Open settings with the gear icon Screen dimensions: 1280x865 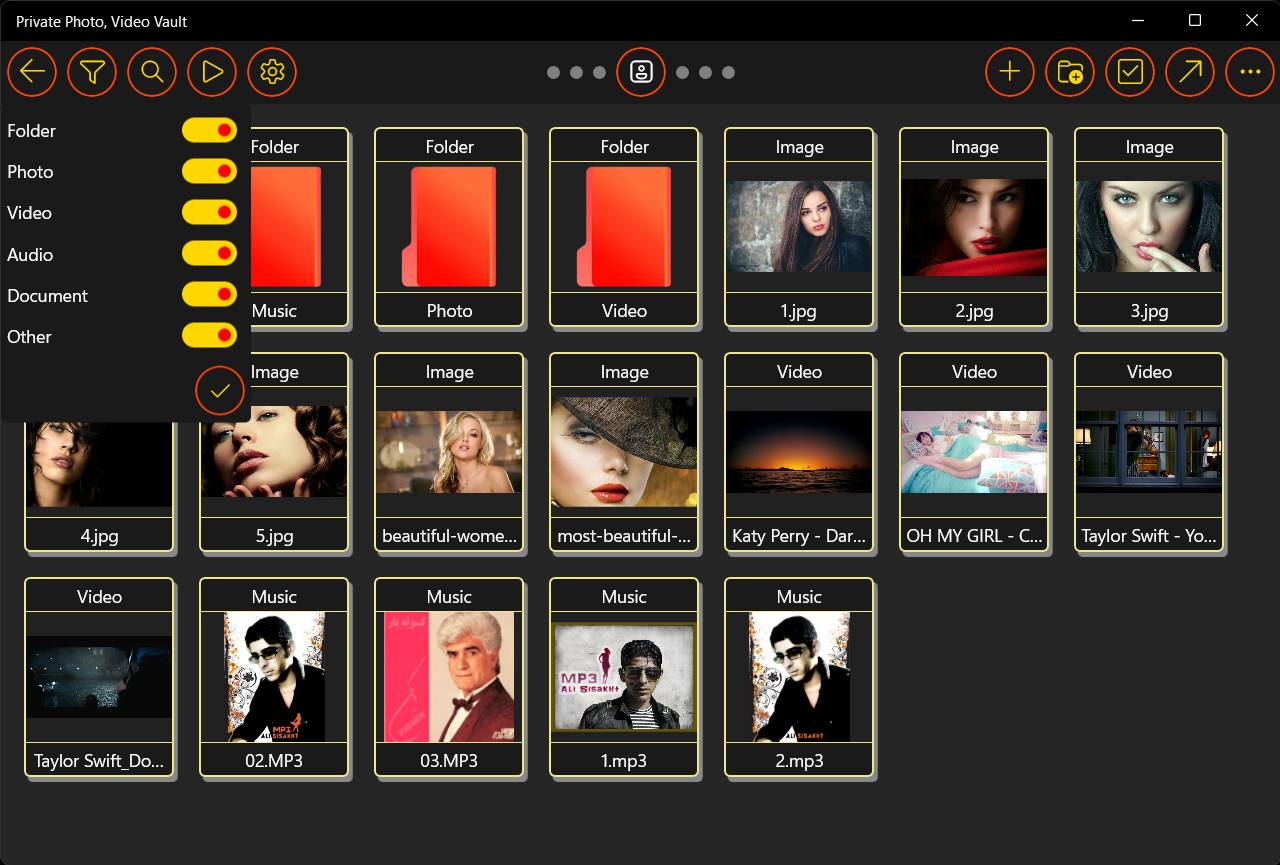[271, 72]
